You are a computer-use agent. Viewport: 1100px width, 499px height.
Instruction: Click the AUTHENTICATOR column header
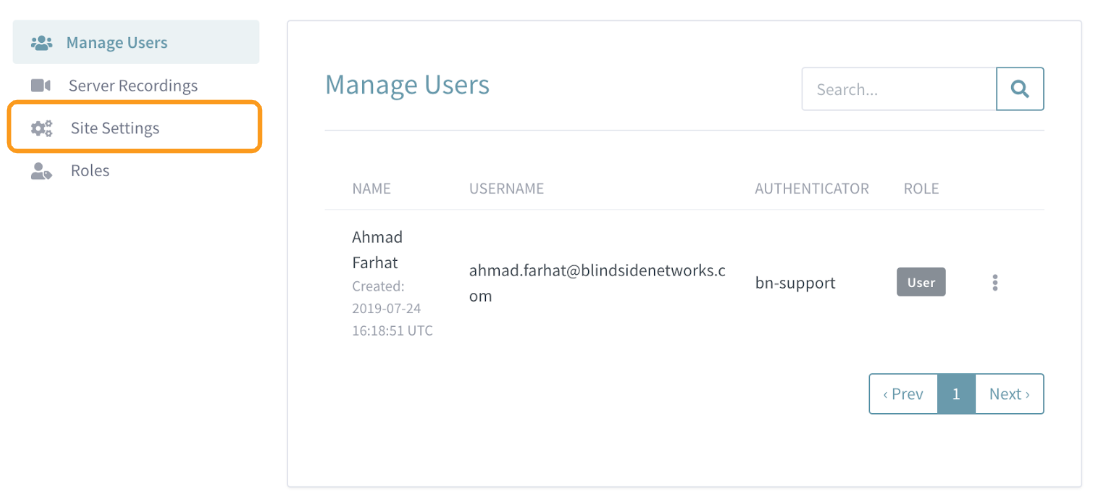point(812,189)
